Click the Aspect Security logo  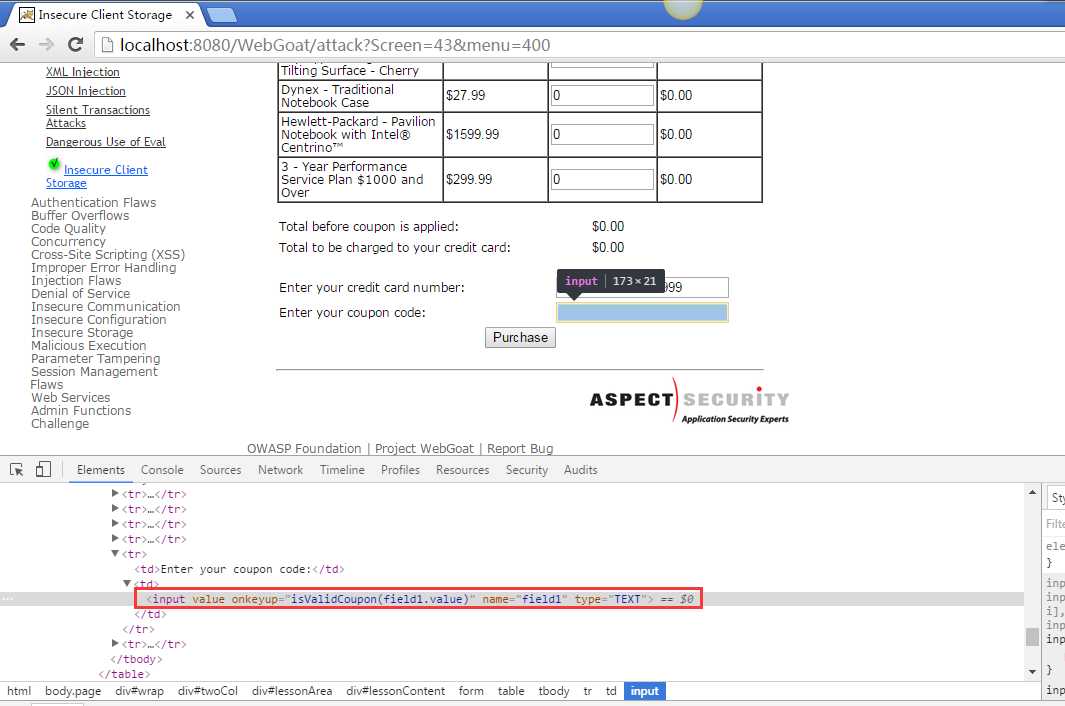coord(689,402)
